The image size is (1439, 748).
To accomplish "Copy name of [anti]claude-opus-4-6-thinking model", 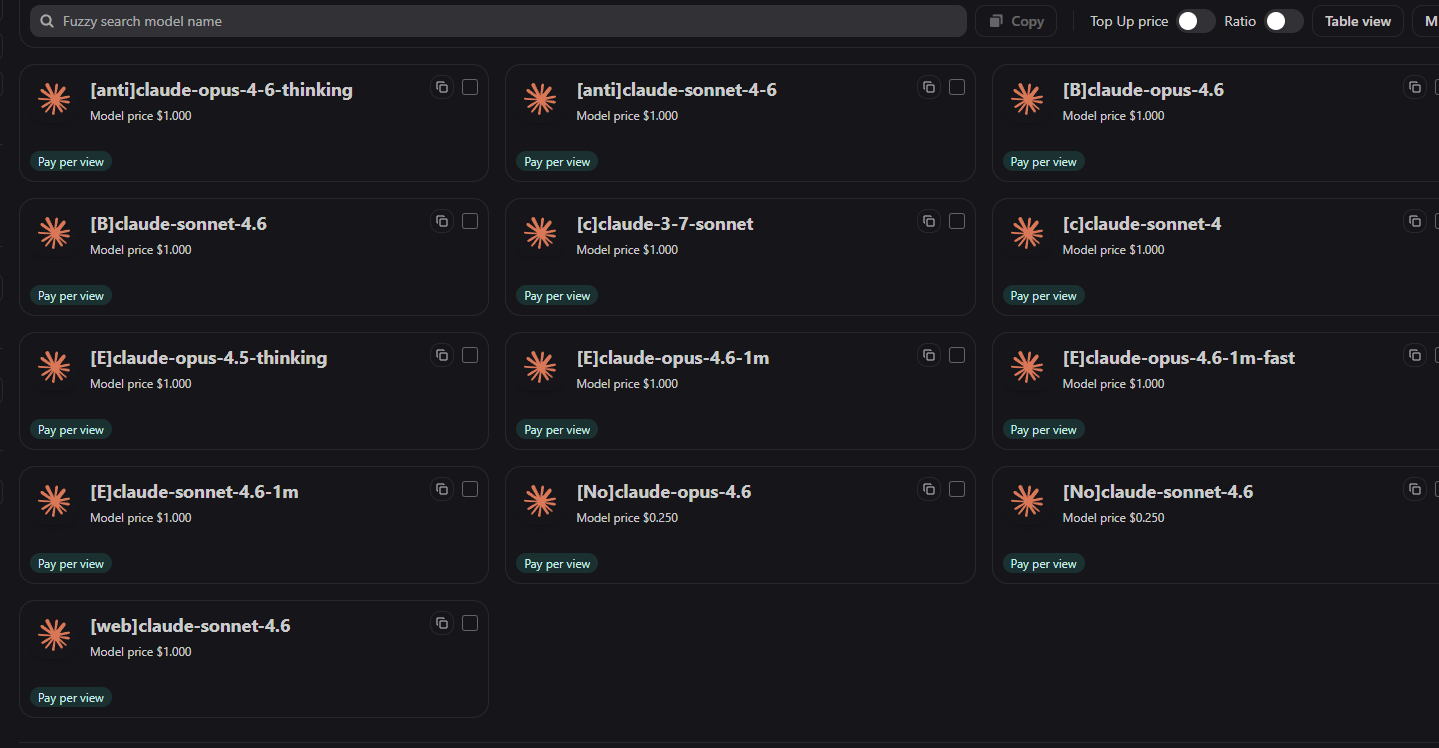I will pos(442,87).
